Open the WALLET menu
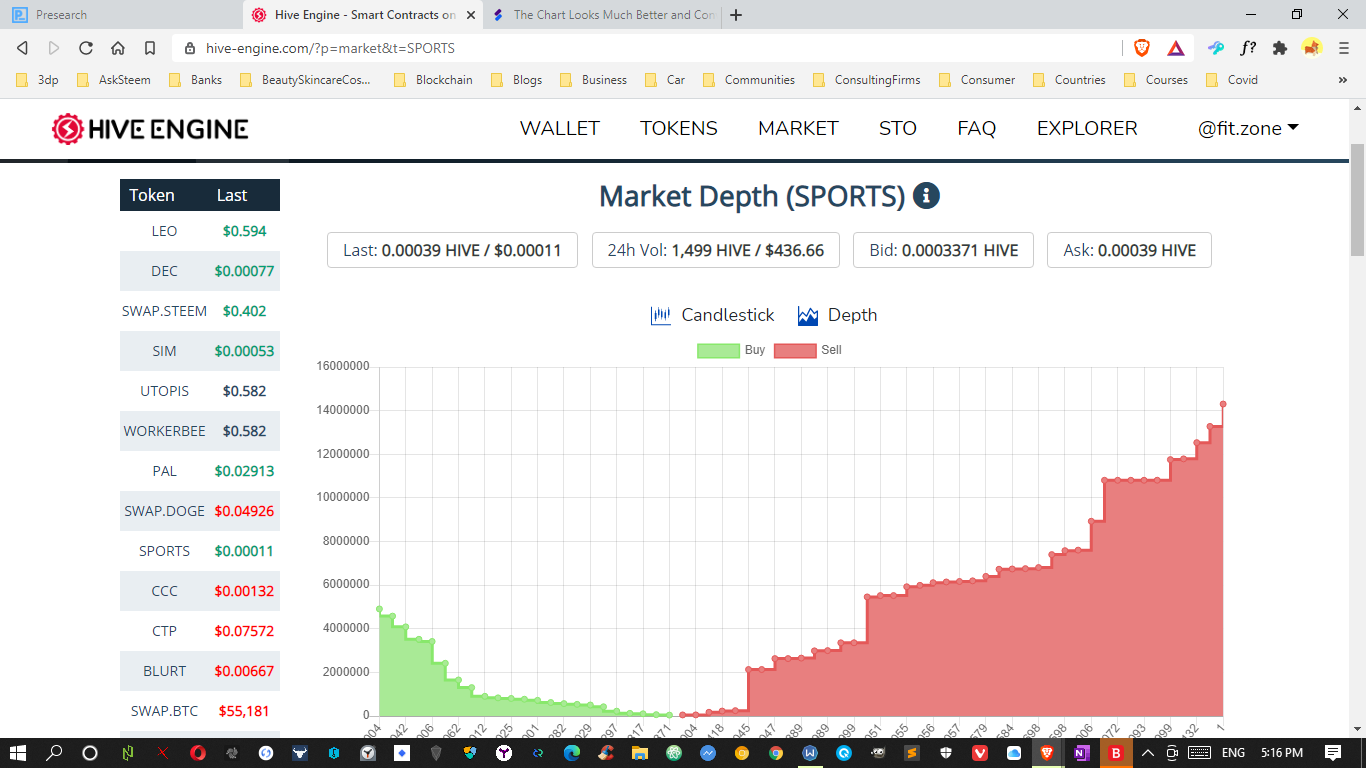 pos(560,128)
